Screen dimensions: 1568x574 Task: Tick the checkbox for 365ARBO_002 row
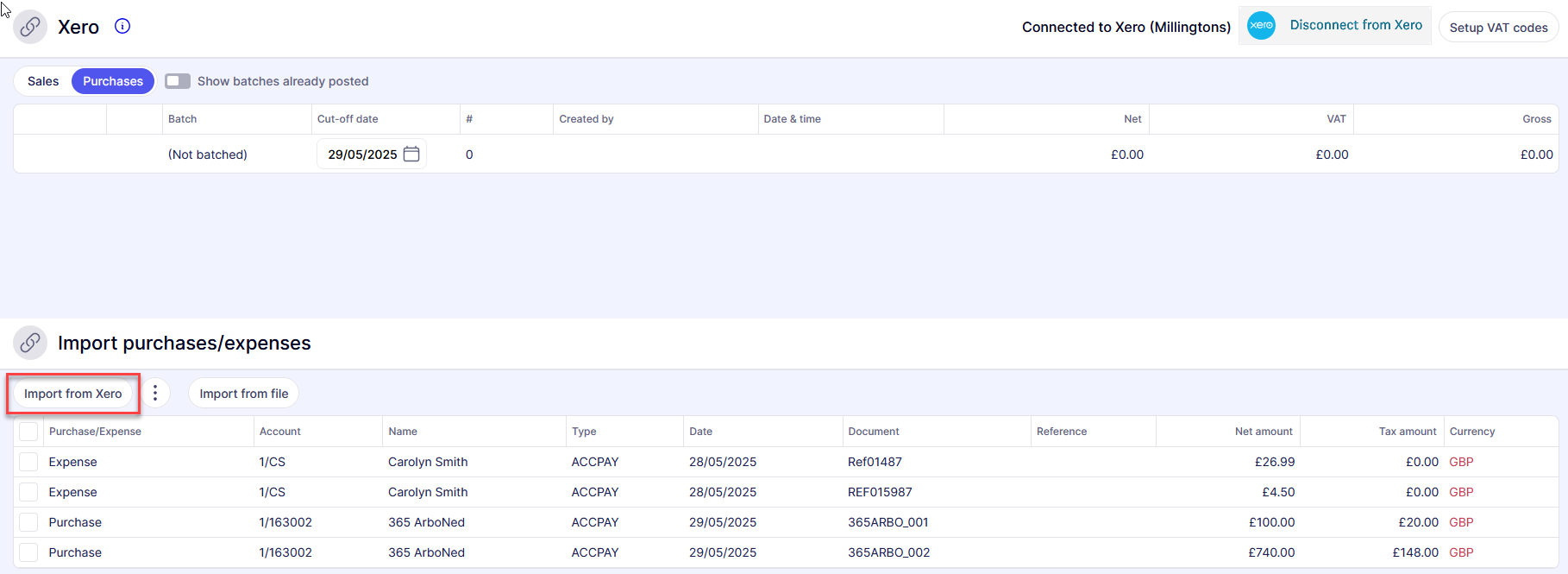point(28,552)
